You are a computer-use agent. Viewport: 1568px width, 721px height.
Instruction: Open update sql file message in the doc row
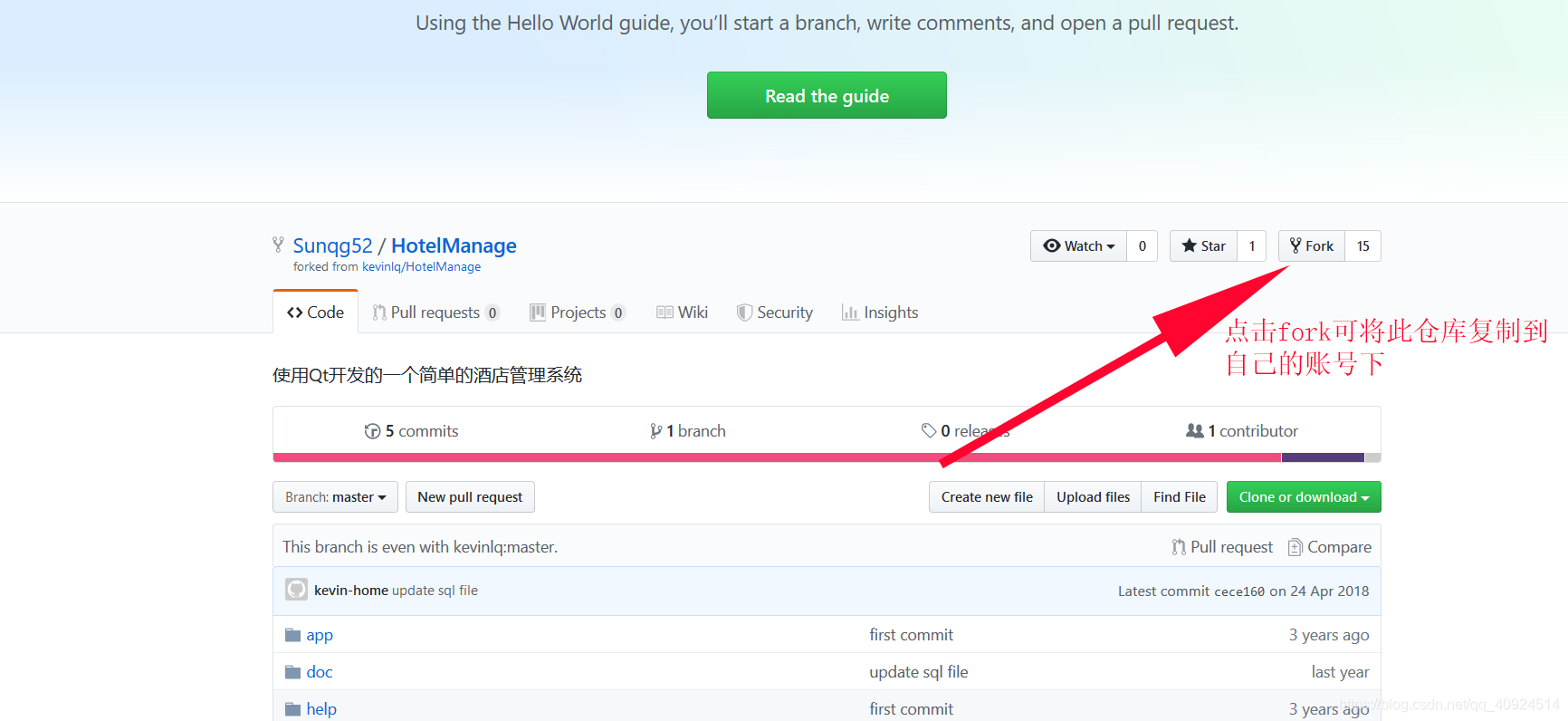[919, 672]
